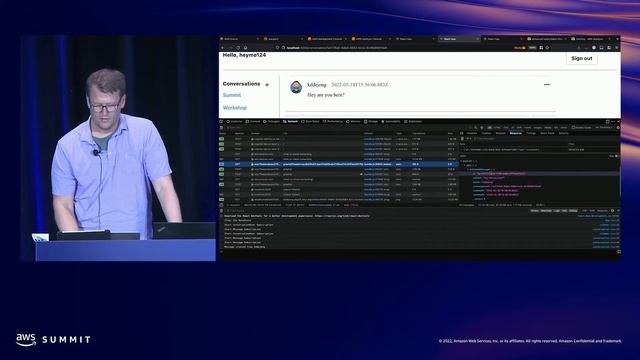
Task: Switch to the Console DevTools tab
Action: [x=253, y=122]
